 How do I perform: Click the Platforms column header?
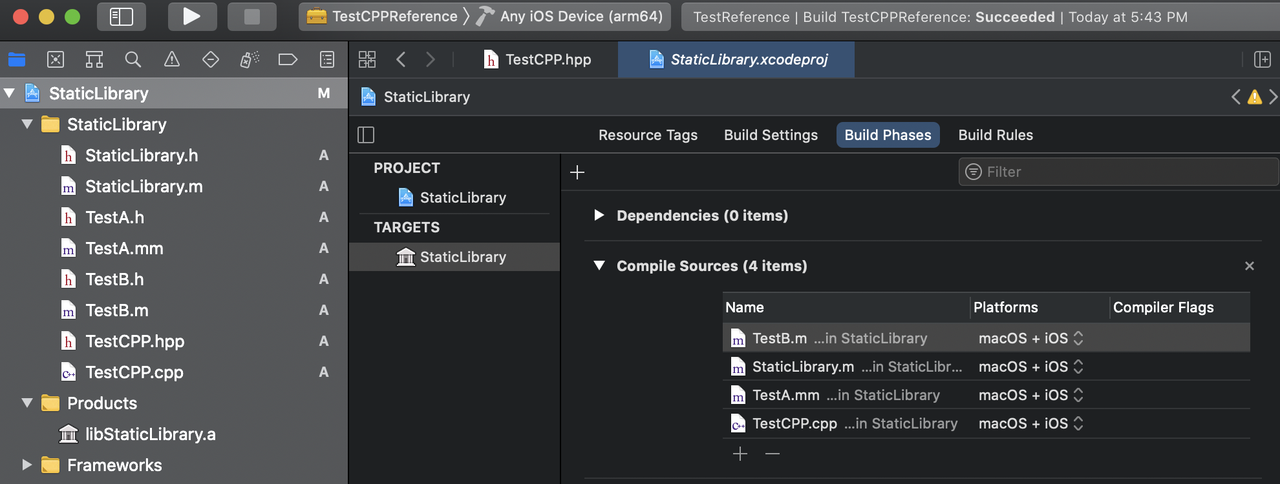tap(1040, 307)
